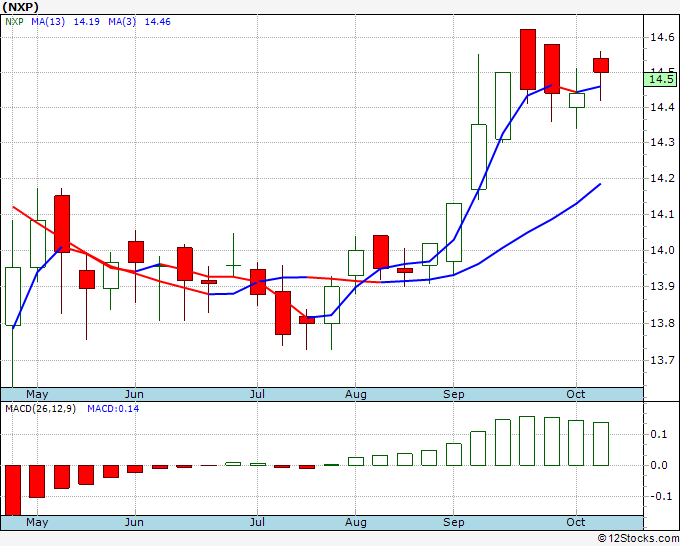The width and height of the screenshot is (680, 546).
Task: Click Jun on the MACD panel date axis
Action: [x=134, y=522]
